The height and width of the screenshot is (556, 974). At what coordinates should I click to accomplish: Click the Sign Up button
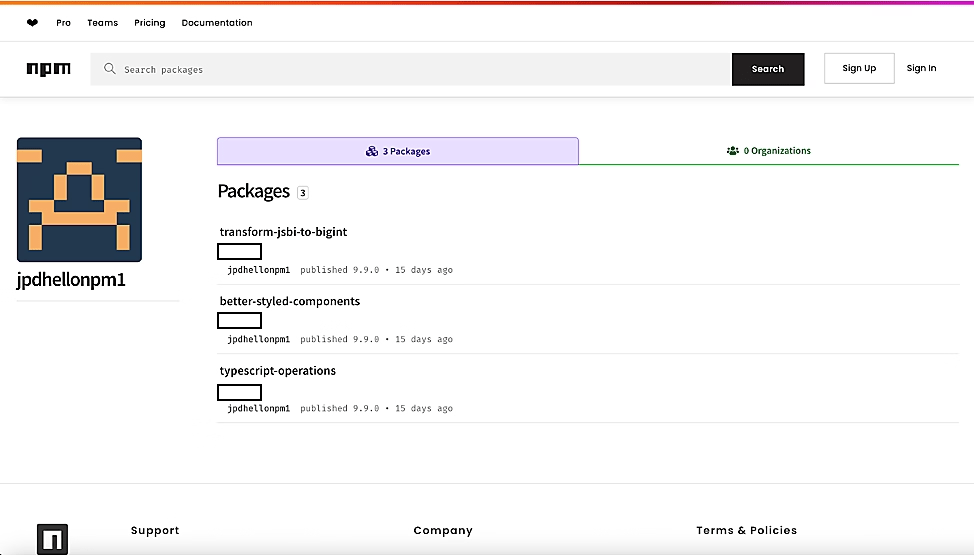[859, 68]
